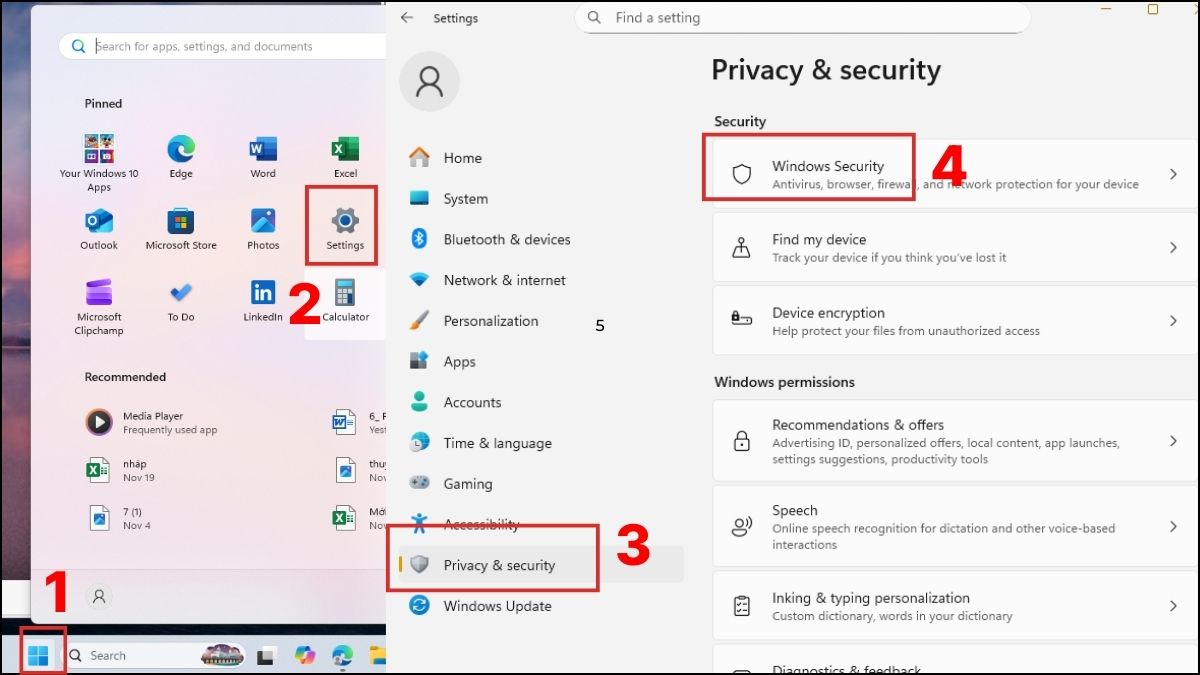Expand Inking & typing personalization chevron

(1174, 606)
